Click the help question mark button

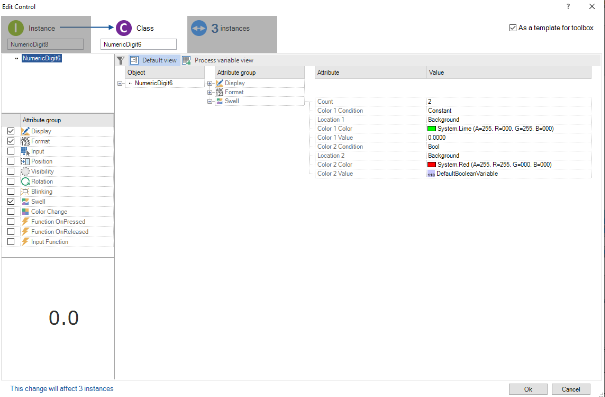[568, 7]
